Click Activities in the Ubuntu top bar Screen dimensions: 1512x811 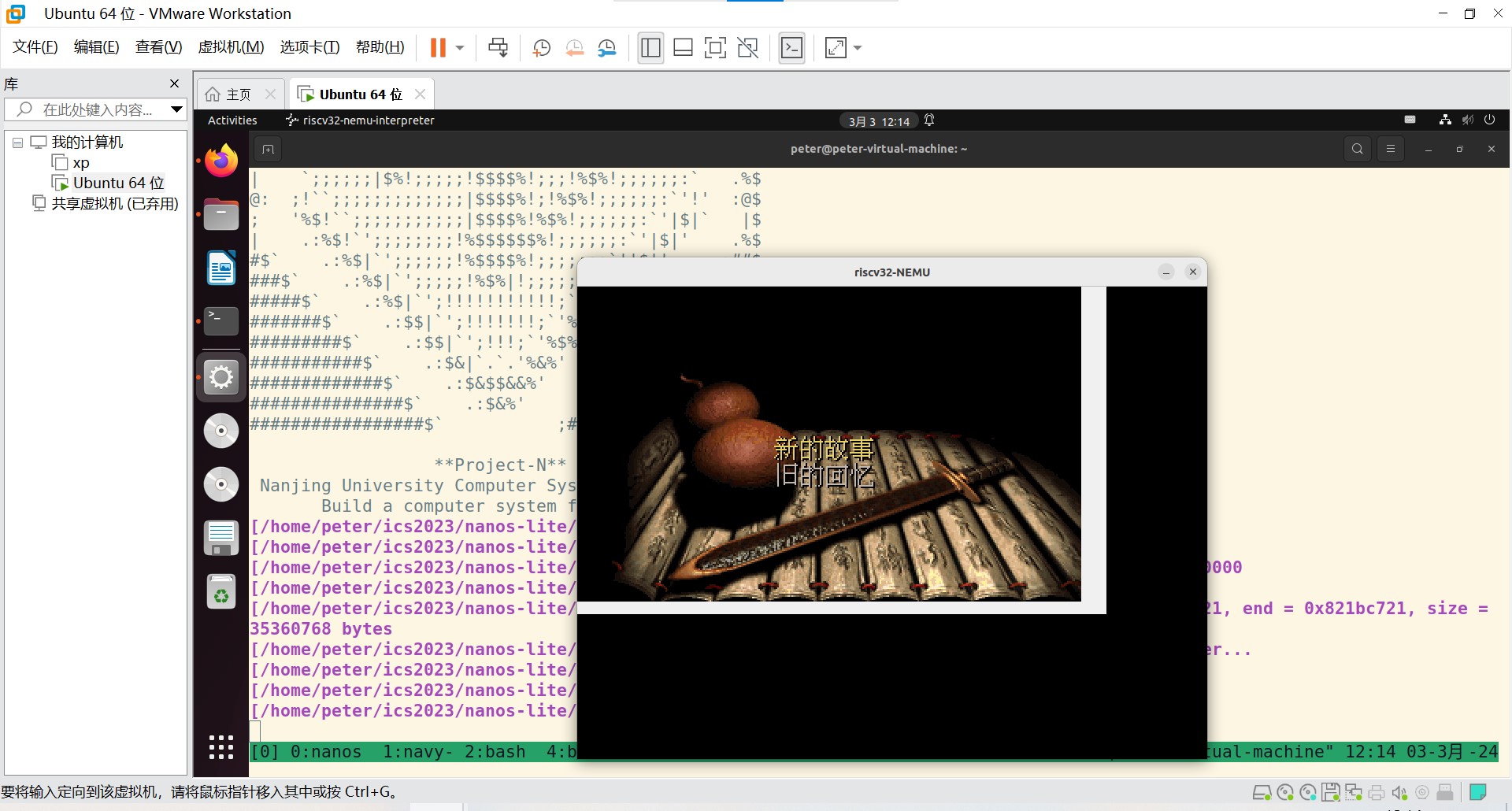point(232,120)
